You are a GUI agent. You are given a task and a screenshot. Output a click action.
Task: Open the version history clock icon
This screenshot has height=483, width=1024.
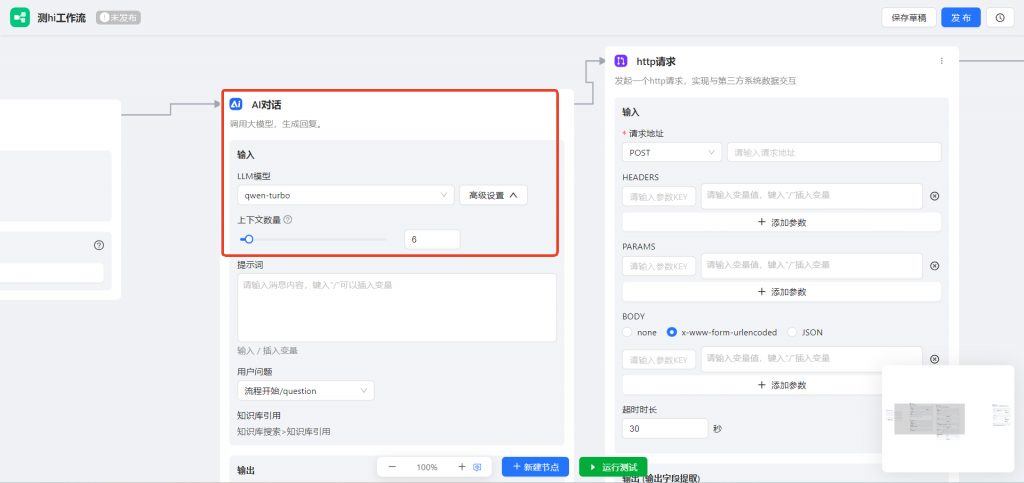1000,17
